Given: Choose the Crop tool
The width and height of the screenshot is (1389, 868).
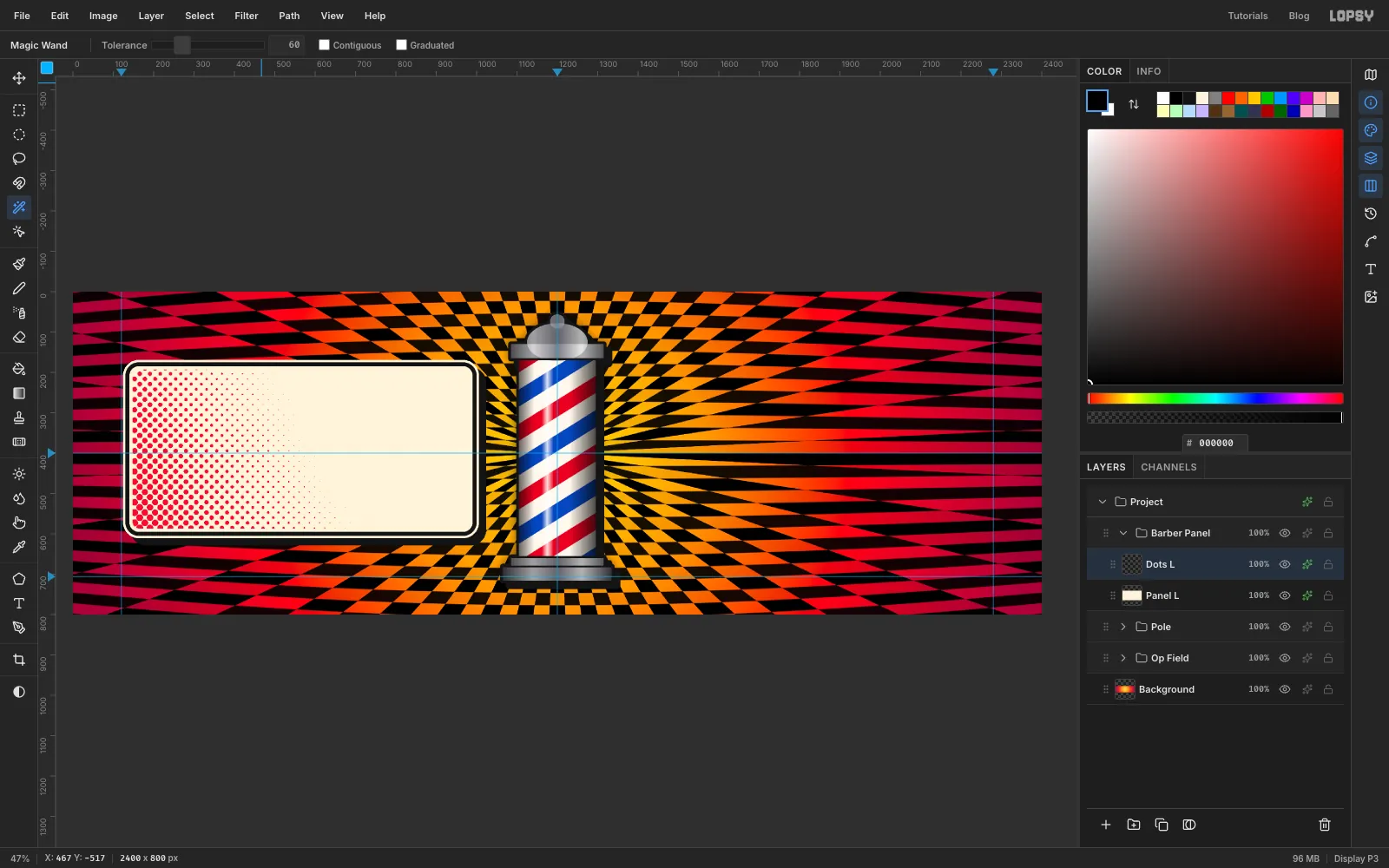Looking at the screenshot, I should pyautogui.click(x=19, y=660).
